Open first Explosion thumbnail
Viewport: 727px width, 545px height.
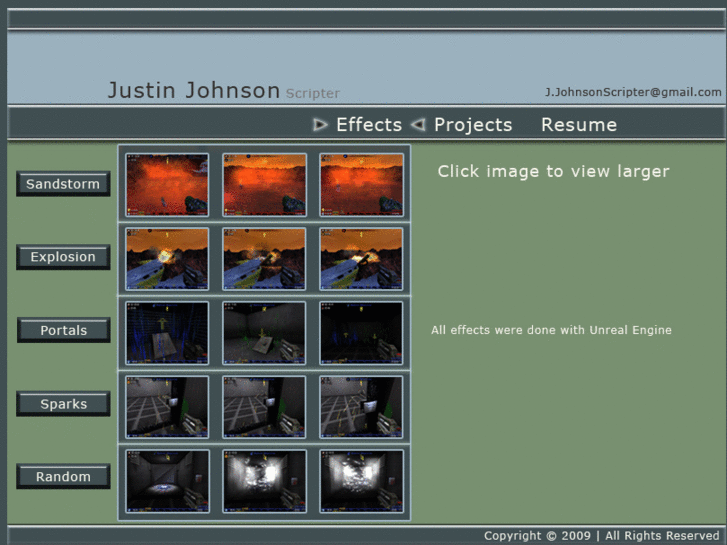point(167,259)
